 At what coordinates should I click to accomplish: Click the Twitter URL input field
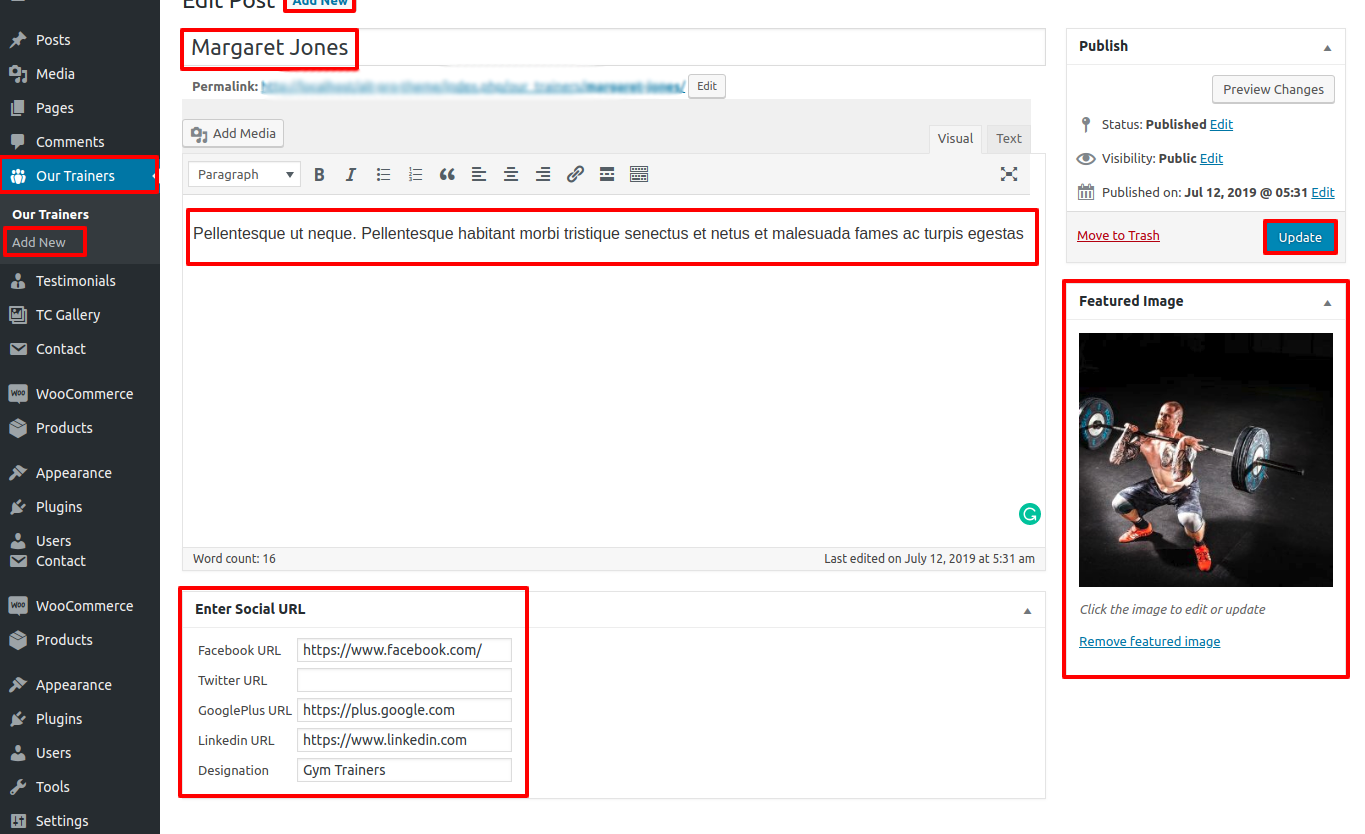pyautogui.click(x=404, y=680)
